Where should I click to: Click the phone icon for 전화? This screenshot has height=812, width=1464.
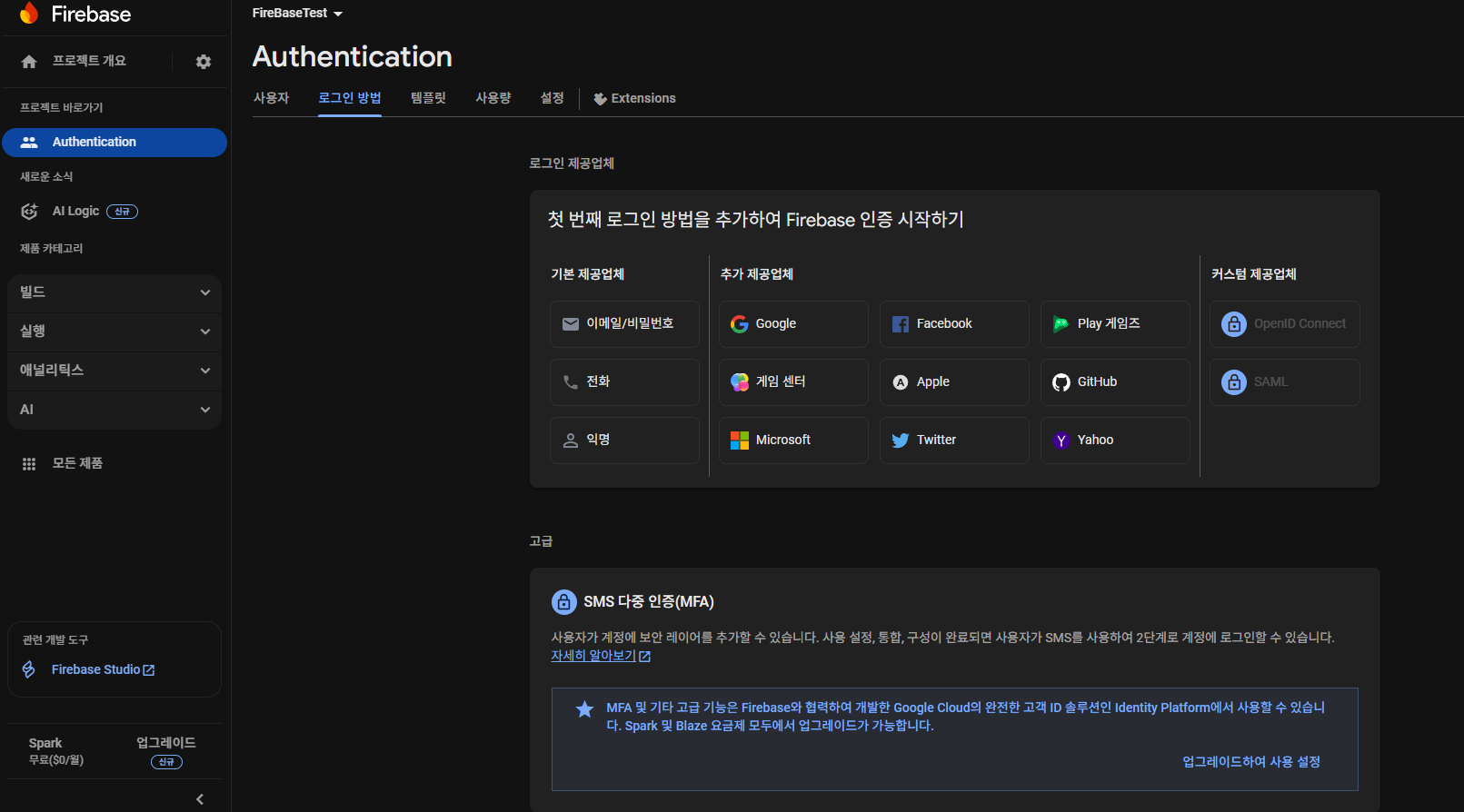[x=571, y=382]
